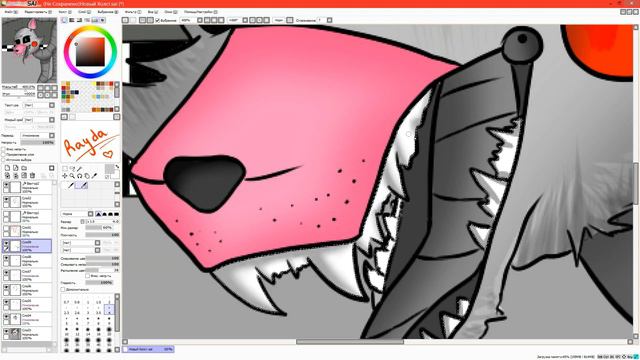Screen dimensions: 640x360
Task: Show the HSV slider panel icon
Action: pos(79,20)
